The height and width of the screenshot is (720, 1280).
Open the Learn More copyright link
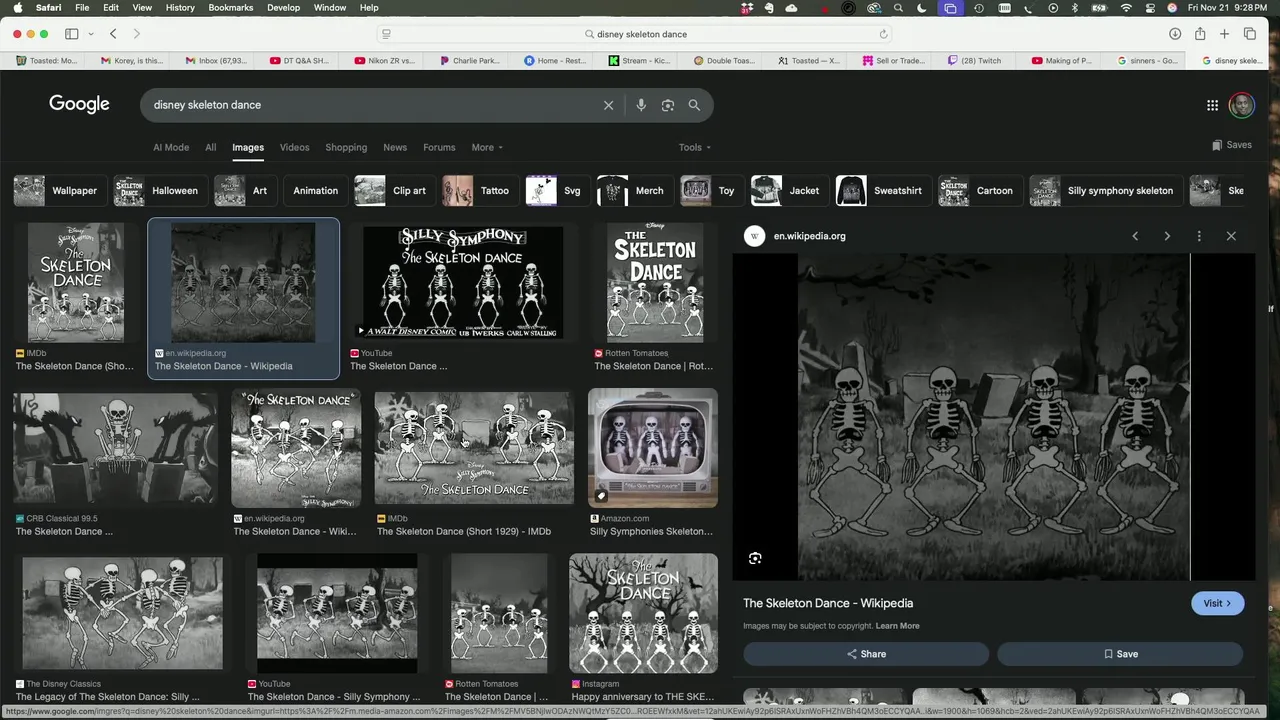click(897, 626)
